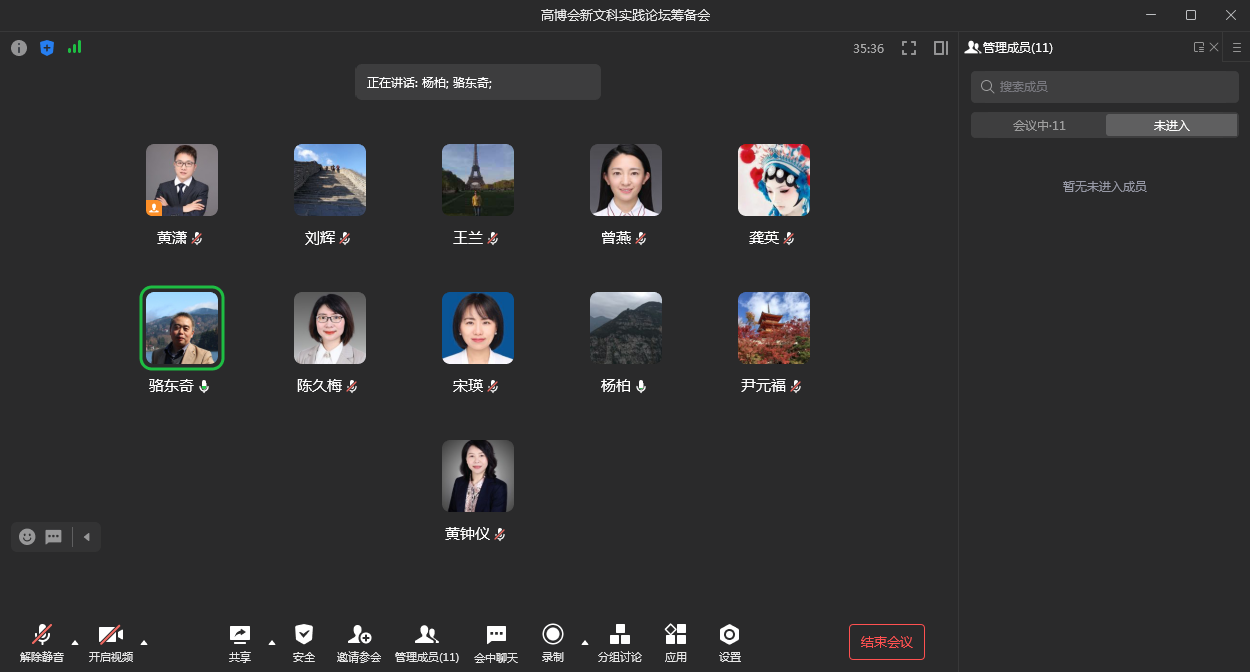Collapse the reaction bar arrow
Screen dimensions: 1250x672
[x=87, y=537]
